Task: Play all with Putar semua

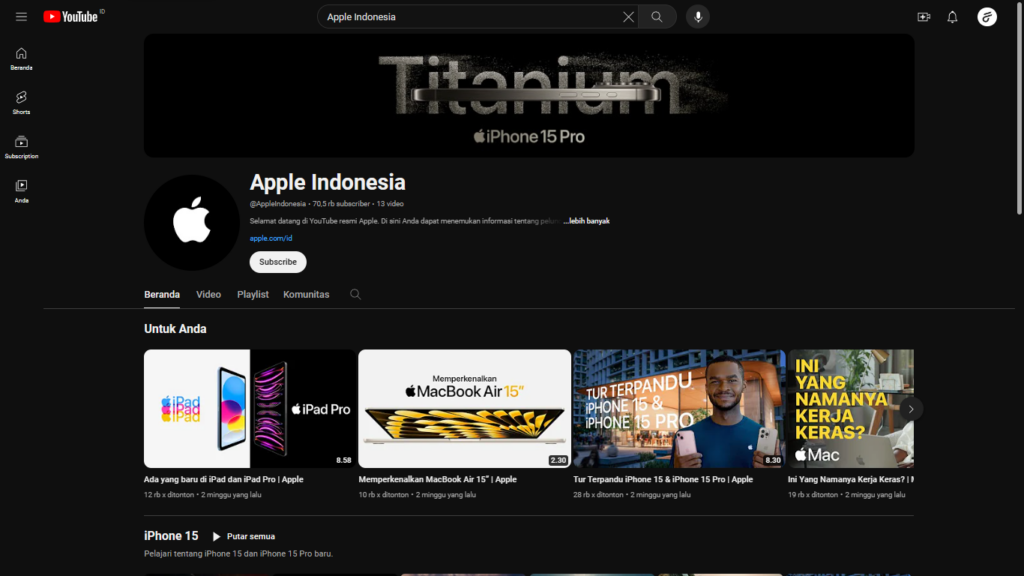Action: (244, 536)
